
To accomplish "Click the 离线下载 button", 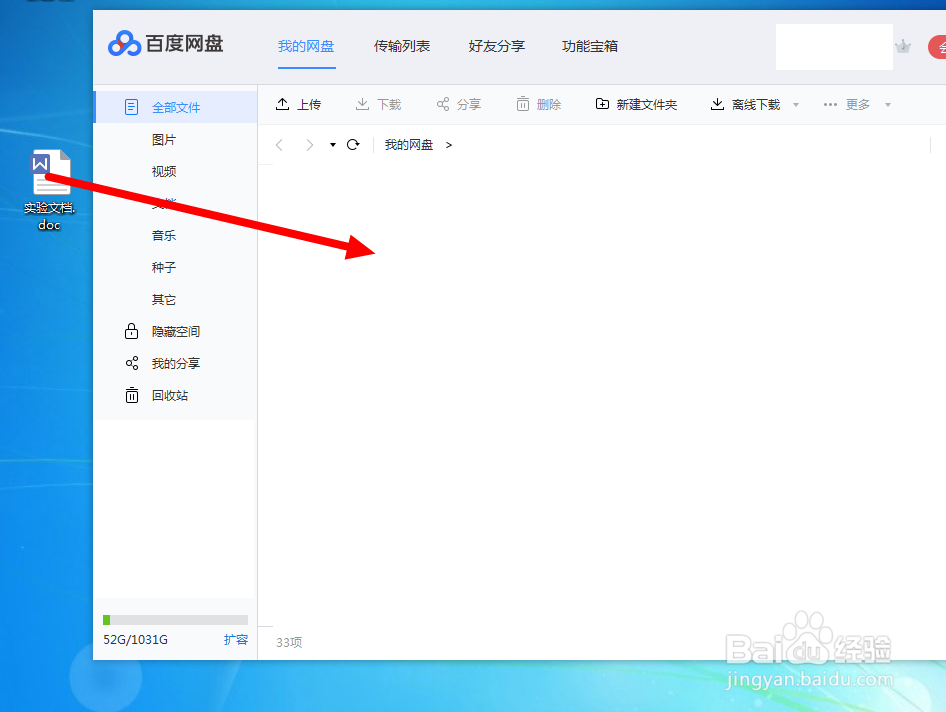I will coord(745,104).
